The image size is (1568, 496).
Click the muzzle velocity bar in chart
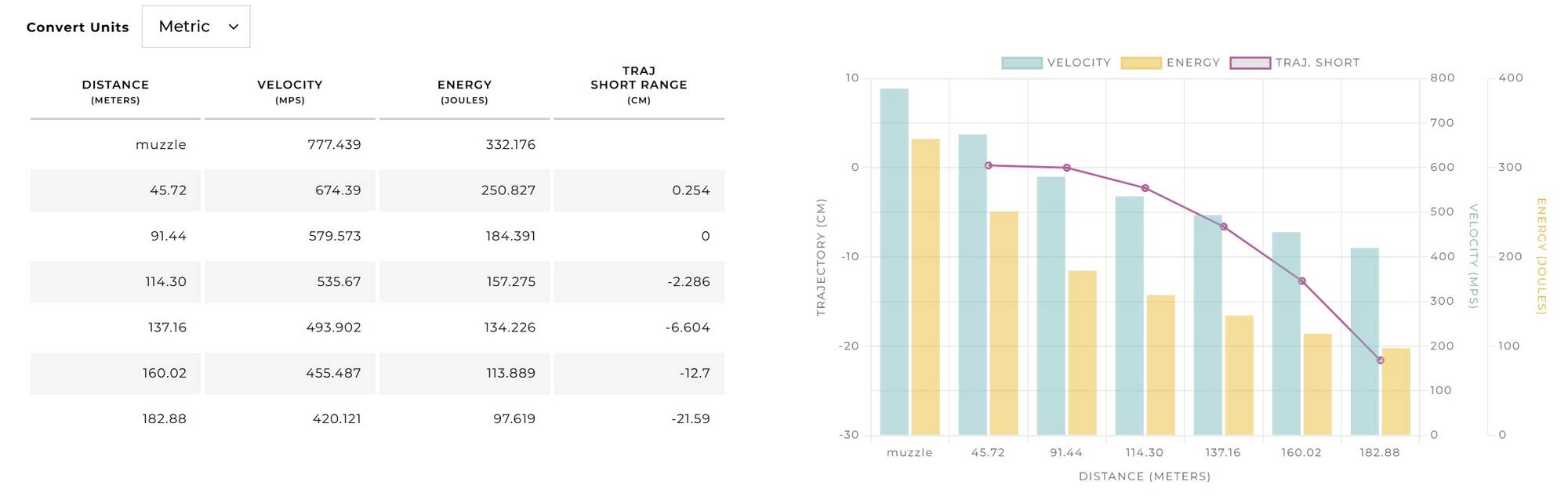pyautogui.click(x=894, y=262)
